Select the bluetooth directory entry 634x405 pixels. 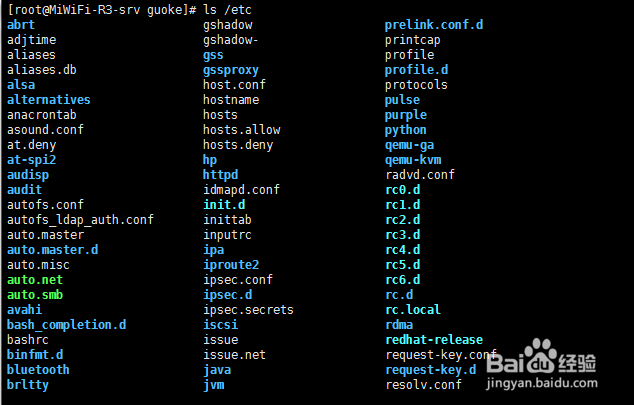(x=38, y=370)
